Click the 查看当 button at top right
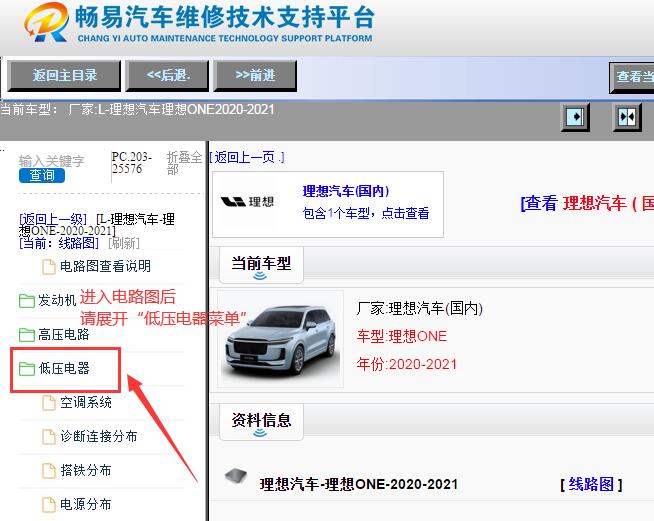 (631, 77)
